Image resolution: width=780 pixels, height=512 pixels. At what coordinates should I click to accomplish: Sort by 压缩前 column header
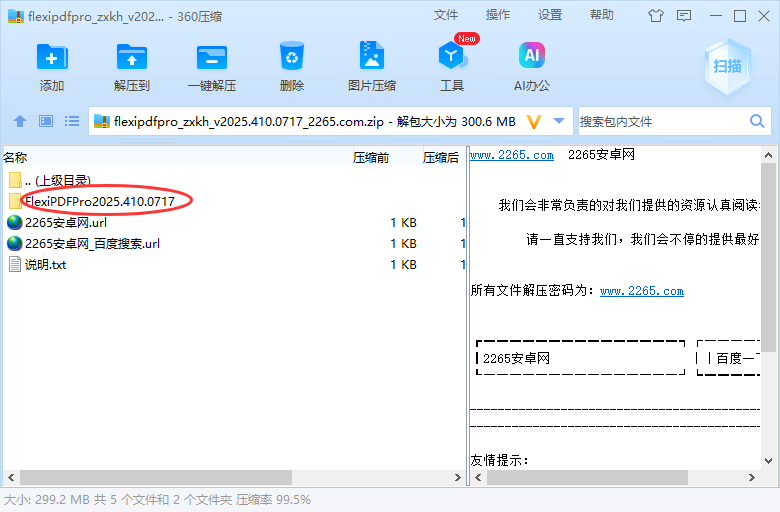click(x=371, y=158)
